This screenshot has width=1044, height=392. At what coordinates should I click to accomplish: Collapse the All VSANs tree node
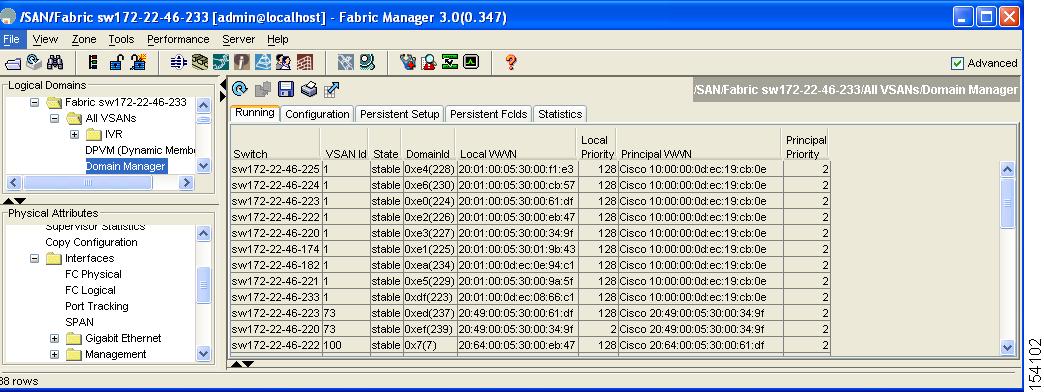55,118
